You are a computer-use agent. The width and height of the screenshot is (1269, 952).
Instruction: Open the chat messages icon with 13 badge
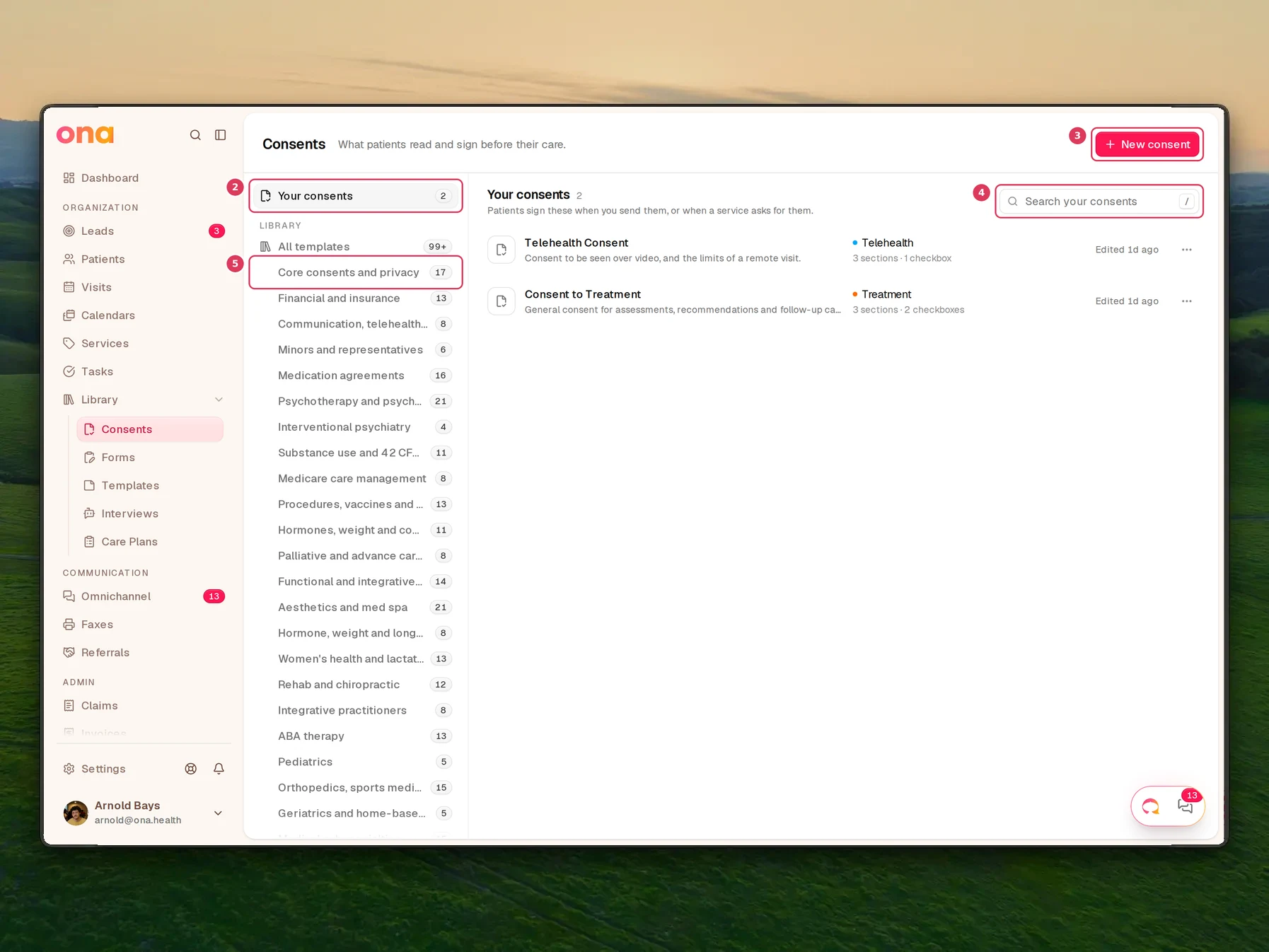pyautogui.click(x=1186, y=806)
